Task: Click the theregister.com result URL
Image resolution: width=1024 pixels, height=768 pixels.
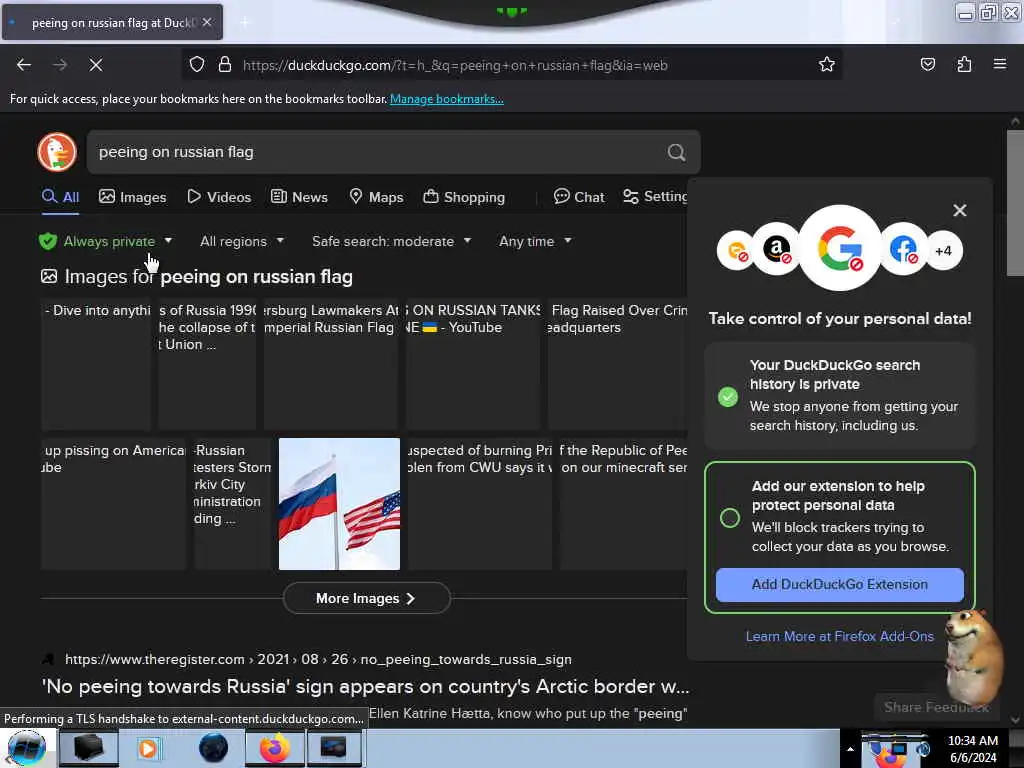Action: pos(318,660)
